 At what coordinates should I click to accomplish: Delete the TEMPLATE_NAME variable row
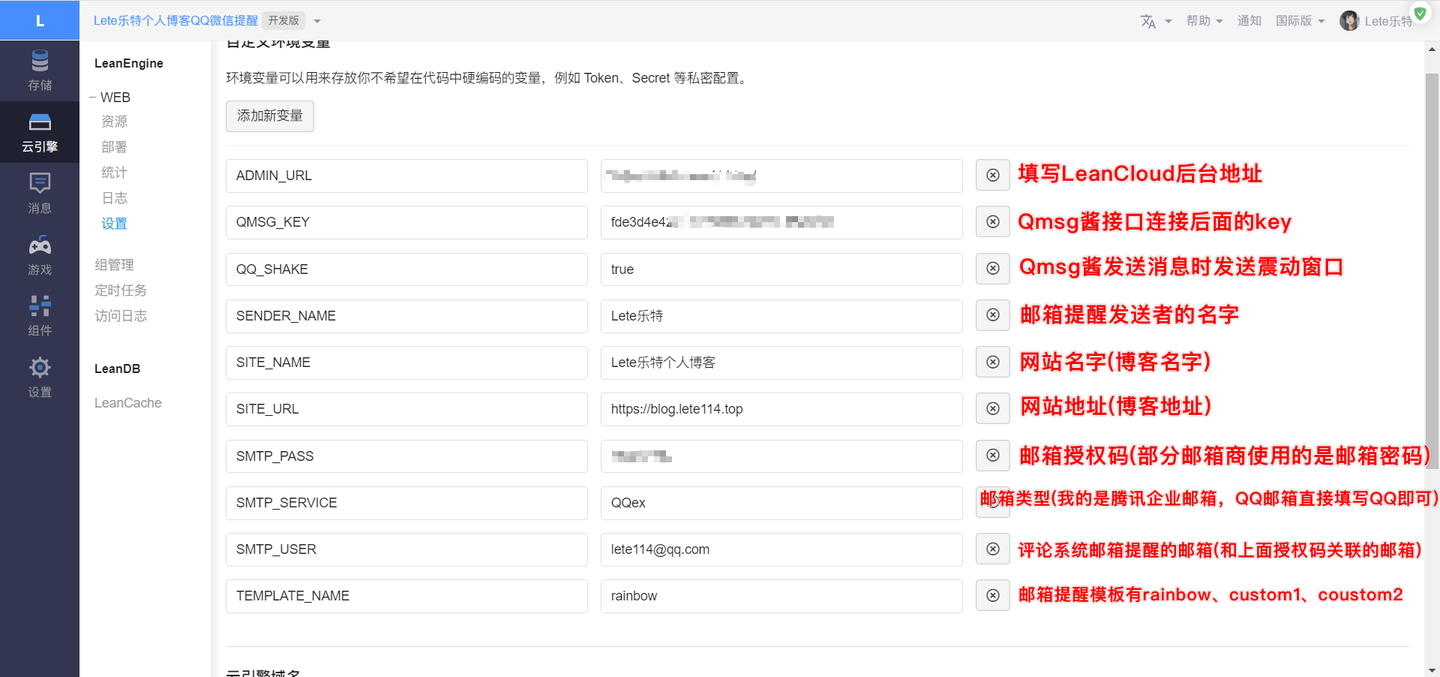tap(992, 595)
